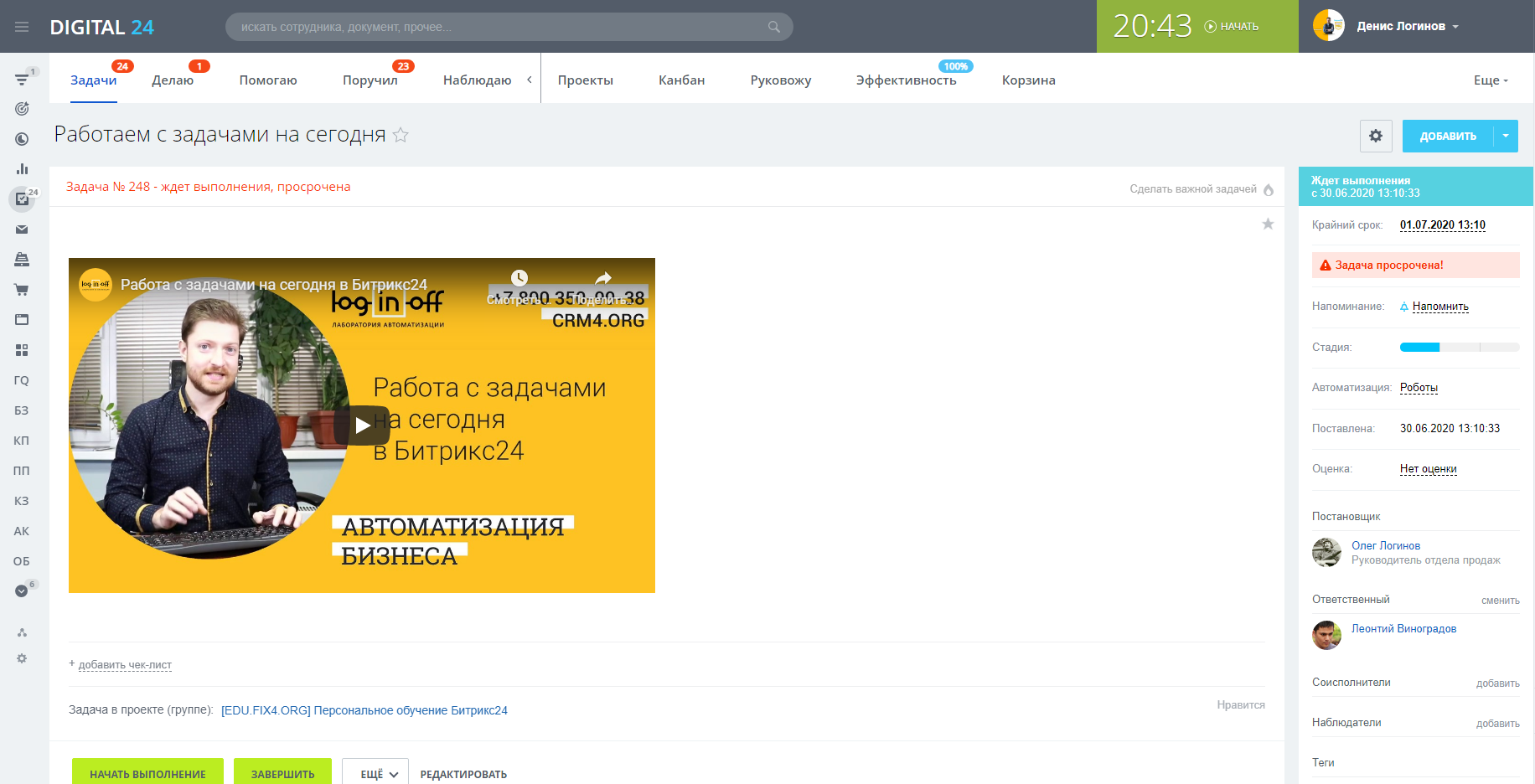Open Леонтий Виноградов's avatar
Image resolution: width=1535 pixels, height=784 pixels.
(x=1326, y=636)
